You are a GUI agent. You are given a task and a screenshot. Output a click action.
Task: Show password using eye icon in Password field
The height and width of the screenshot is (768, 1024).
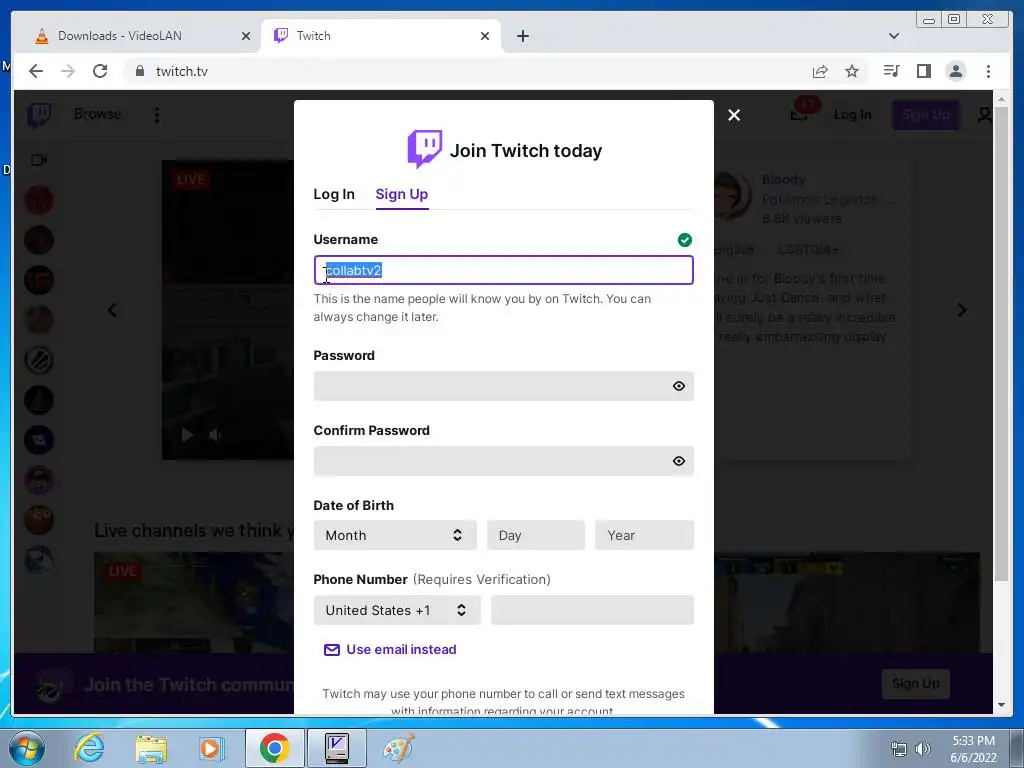click(x=679, y=386)
